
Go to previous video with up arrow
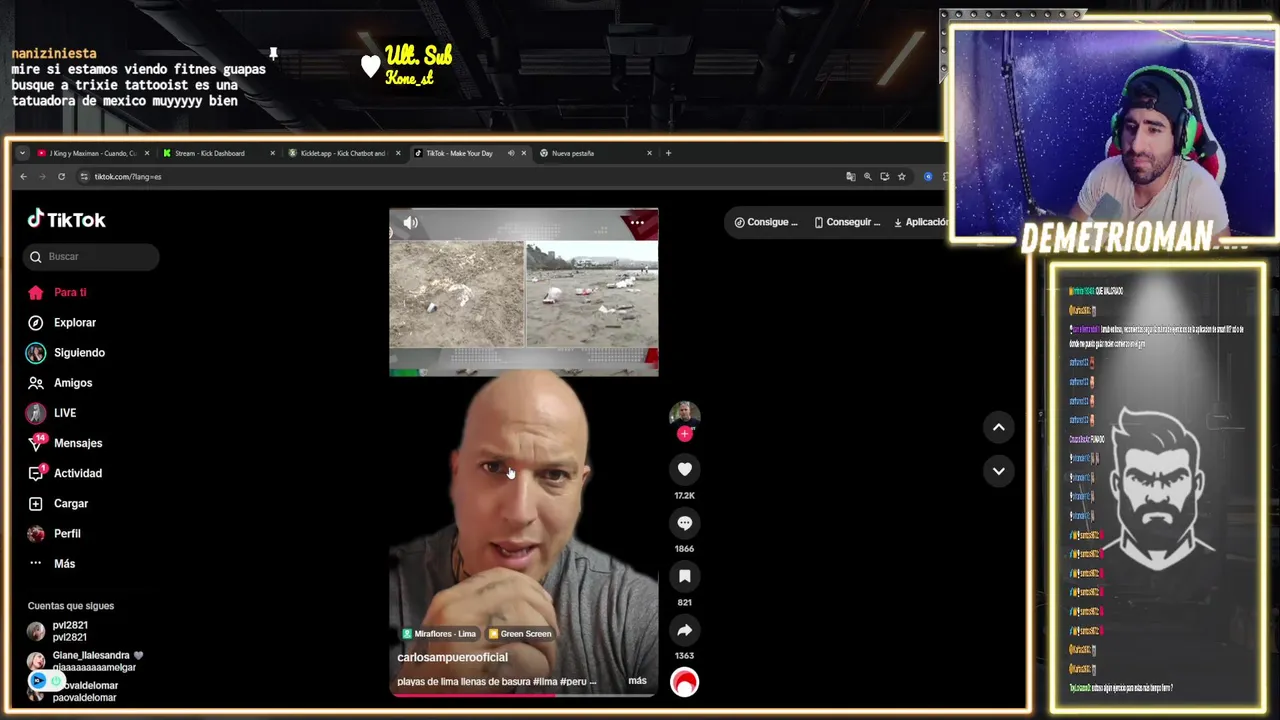coord(998,427)
